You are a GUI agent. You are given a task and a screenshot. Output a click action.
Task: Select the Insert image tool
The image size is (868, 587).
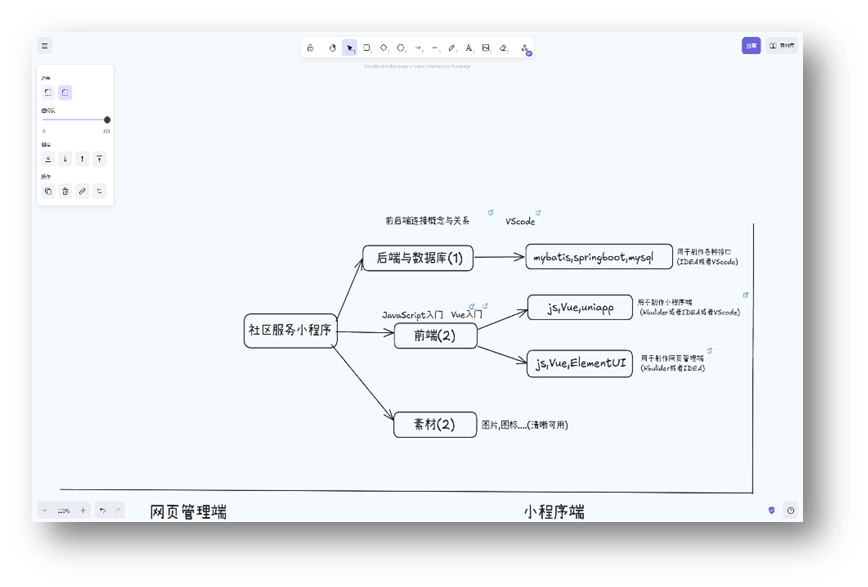[486, 47]
